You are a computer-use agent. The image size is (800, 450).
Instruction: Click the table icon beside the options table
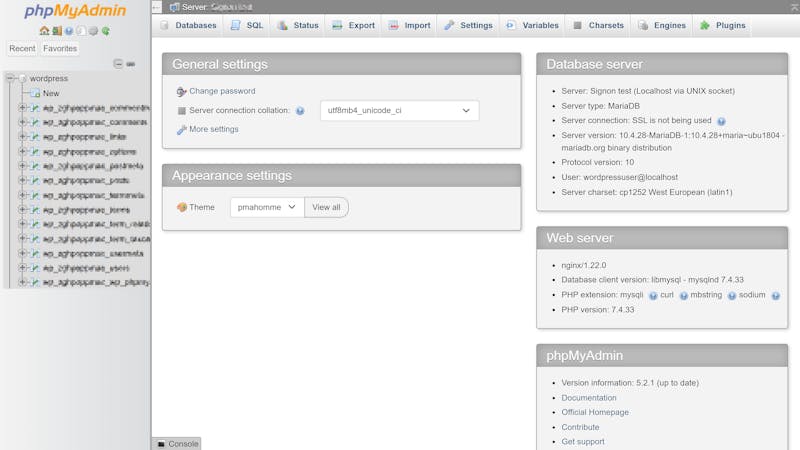35,152
